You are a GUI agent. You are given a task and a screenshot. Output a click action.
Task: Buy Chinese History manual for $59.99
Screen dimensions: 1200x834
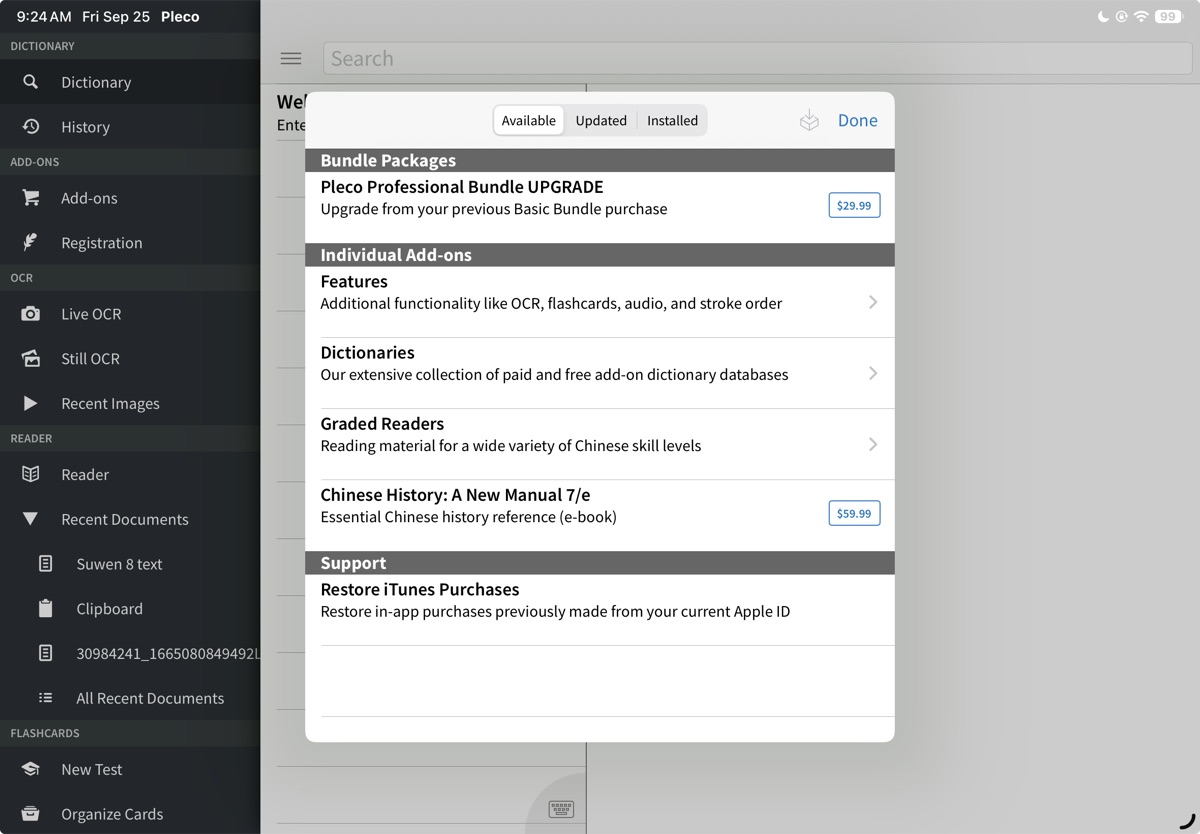click(x=854, y=513)
